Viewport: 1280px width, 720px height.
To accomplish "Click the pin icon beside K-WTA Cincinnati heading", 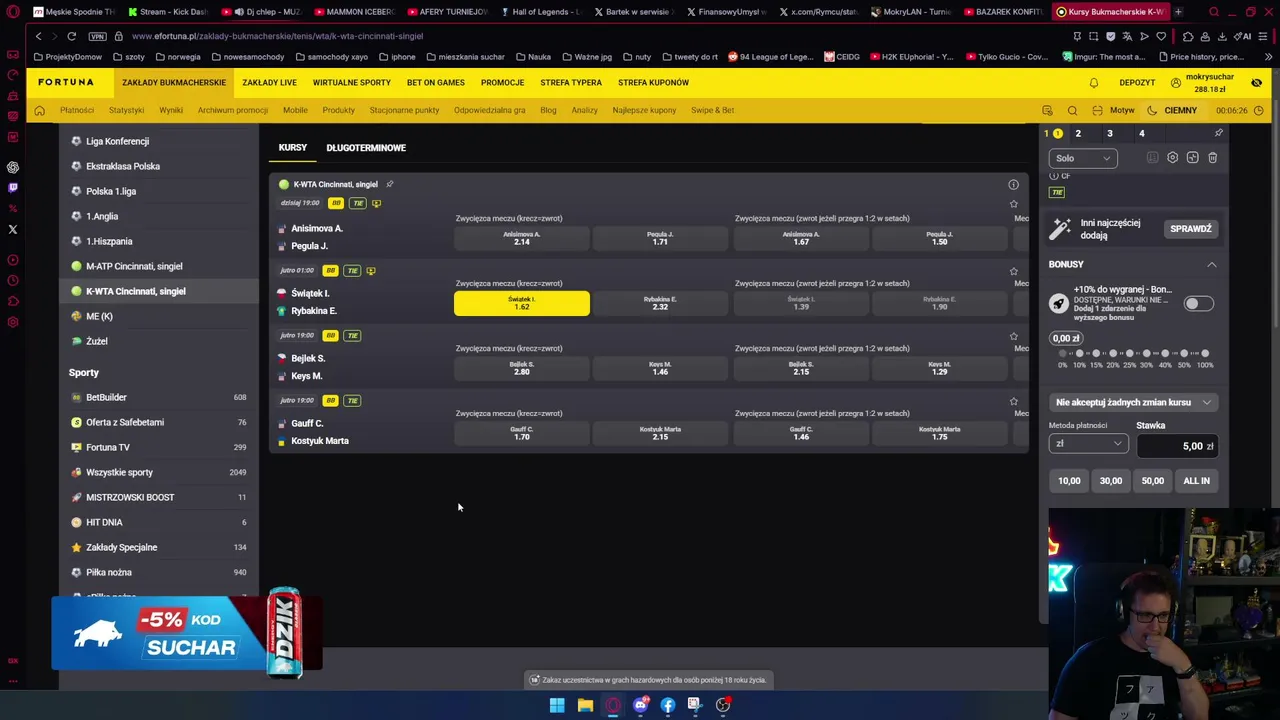I will [x=390, y=184].
